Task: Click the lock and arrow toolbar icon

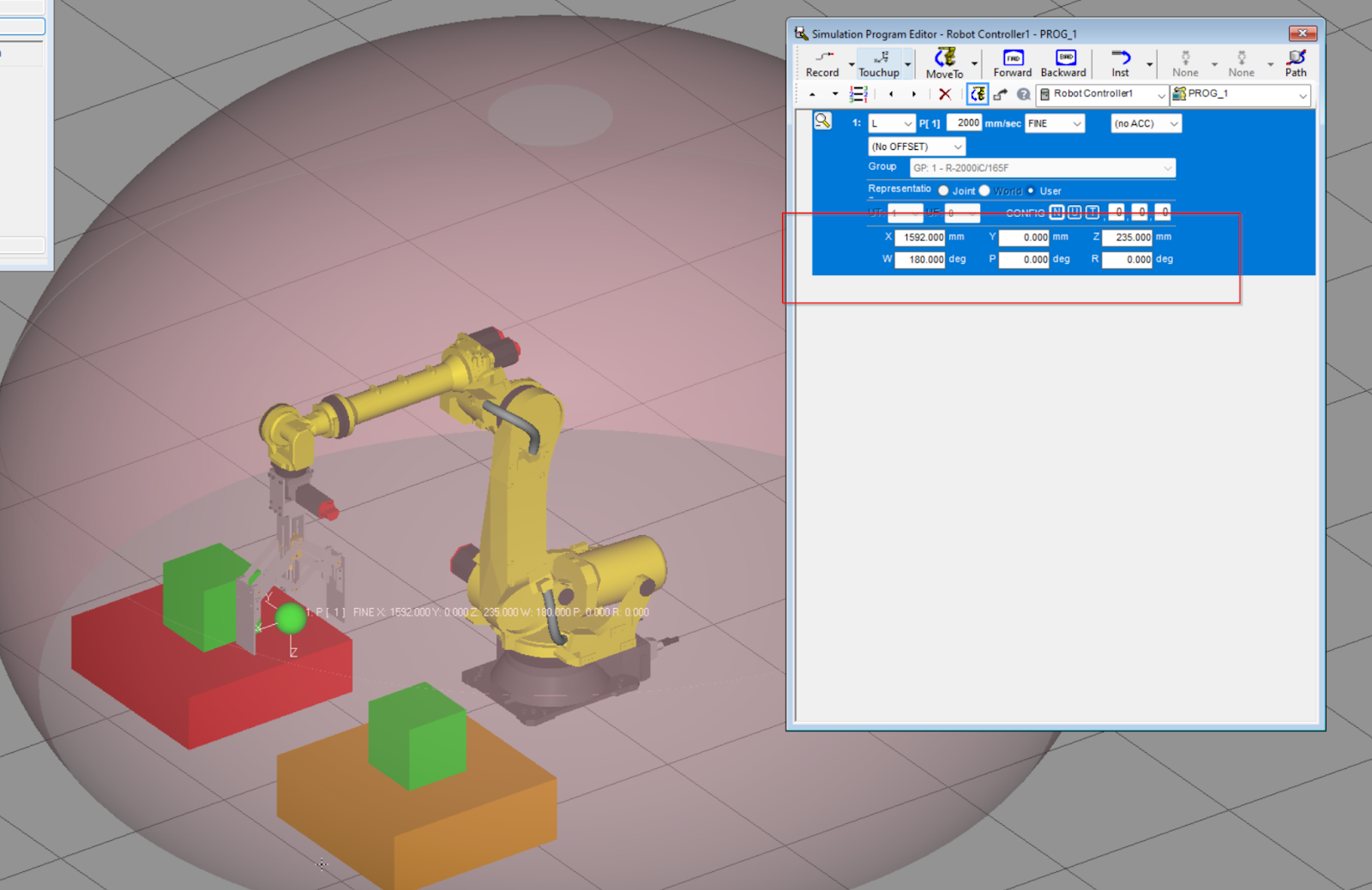Action: click(1001, 94)
